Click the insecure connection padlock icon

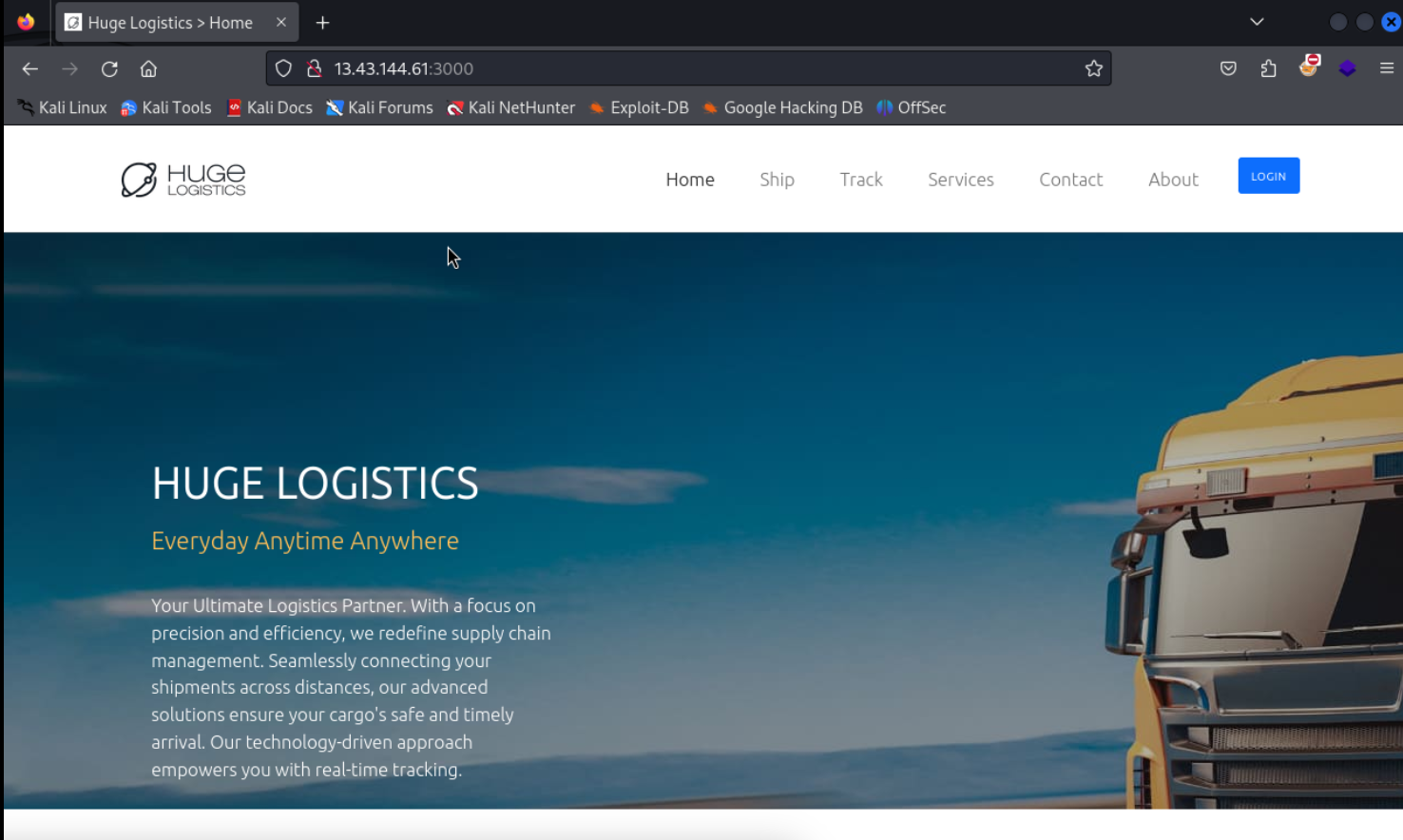click(x=315, y=68)
